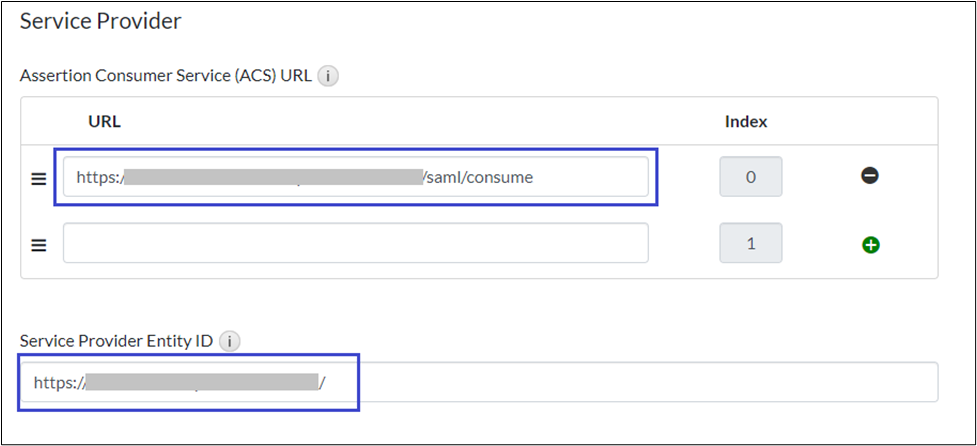Click drag handle of the saml/consume row
This screenshot has height=446, width=977.
click(39, 178)
